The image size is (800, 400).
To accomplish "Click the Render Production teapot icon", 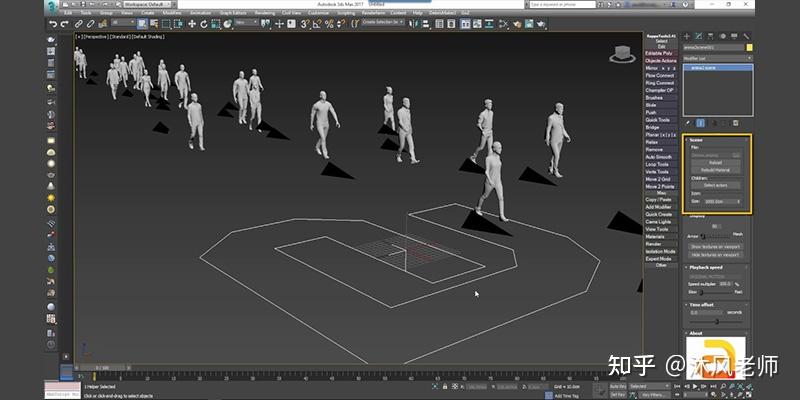I will pyautogui.click(x=541, y=23).
